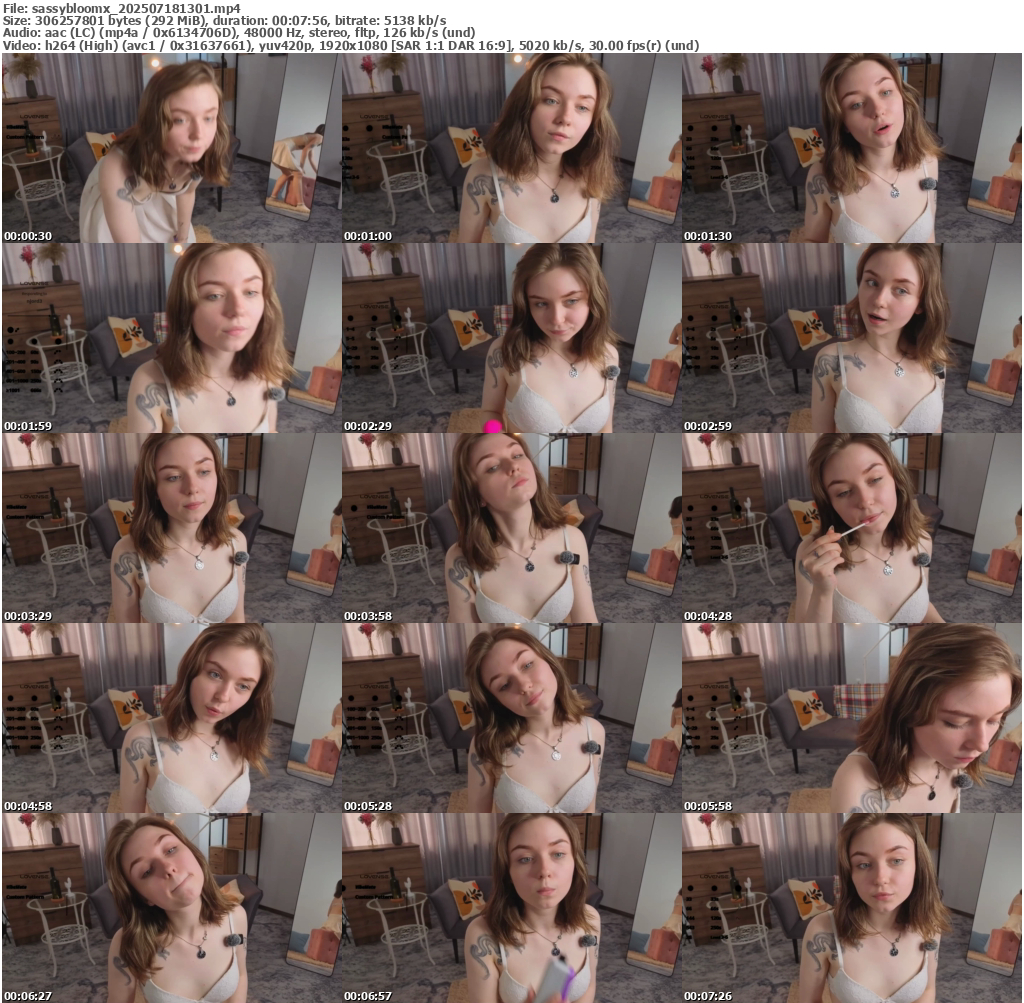
Task: Select the thumbnail timestamped 00:05:28
Action: click(x=511, y=718)
